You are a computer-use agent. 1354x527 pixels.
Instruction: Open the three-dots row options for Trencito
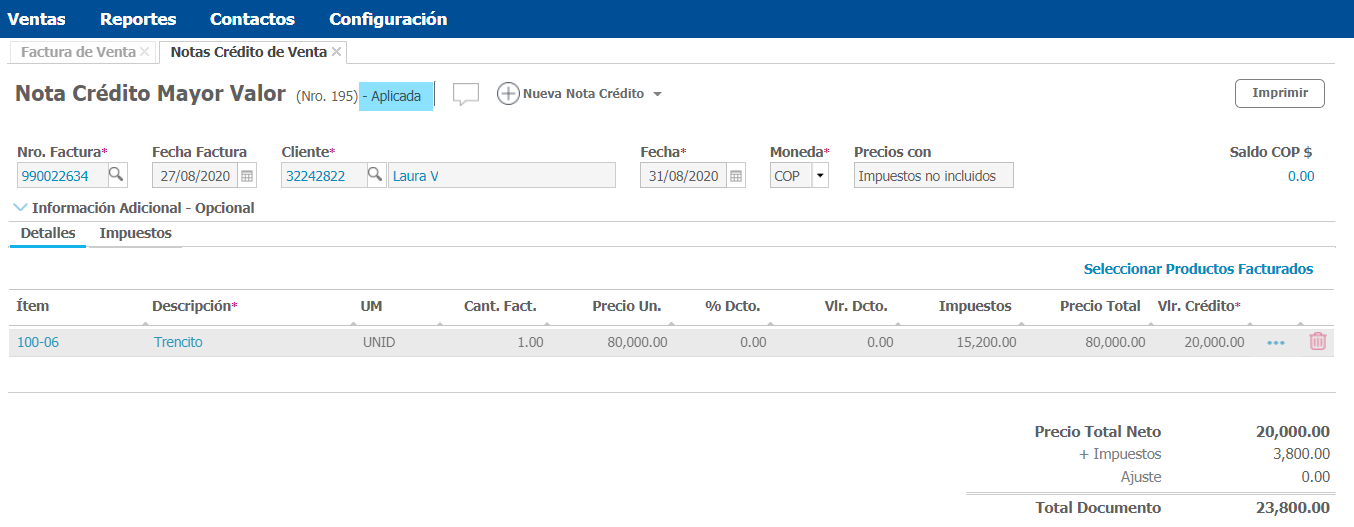(x=1276, y=343)
